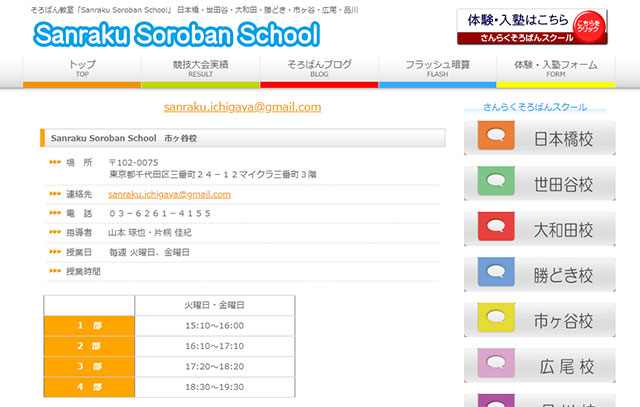Click the 4部 orange table cell
Screen dimensions: 640x407
(x=89, y=387)
